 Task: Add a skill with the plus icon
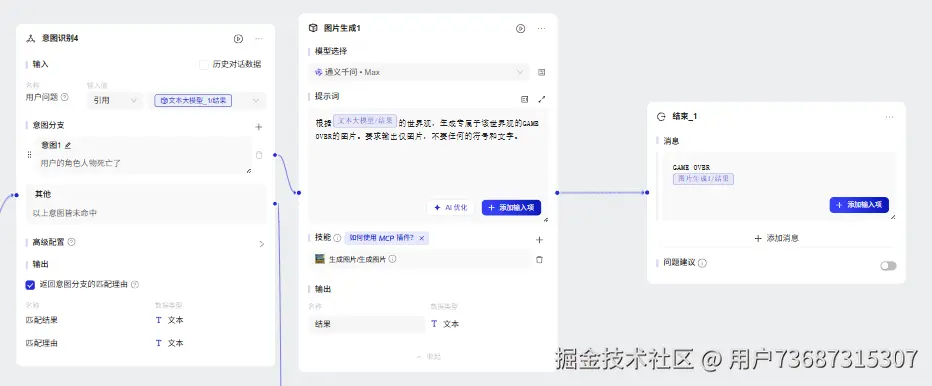click(x=540, y=240)
